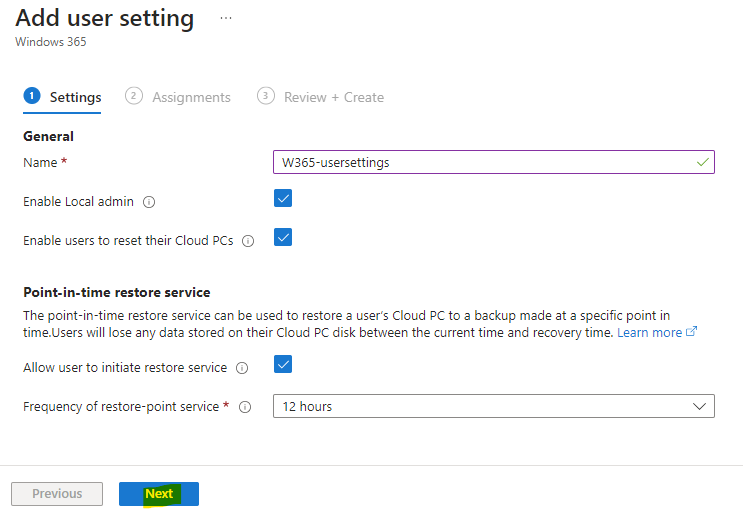Click the Next button

pyautogui.click(x=159, y=494)
